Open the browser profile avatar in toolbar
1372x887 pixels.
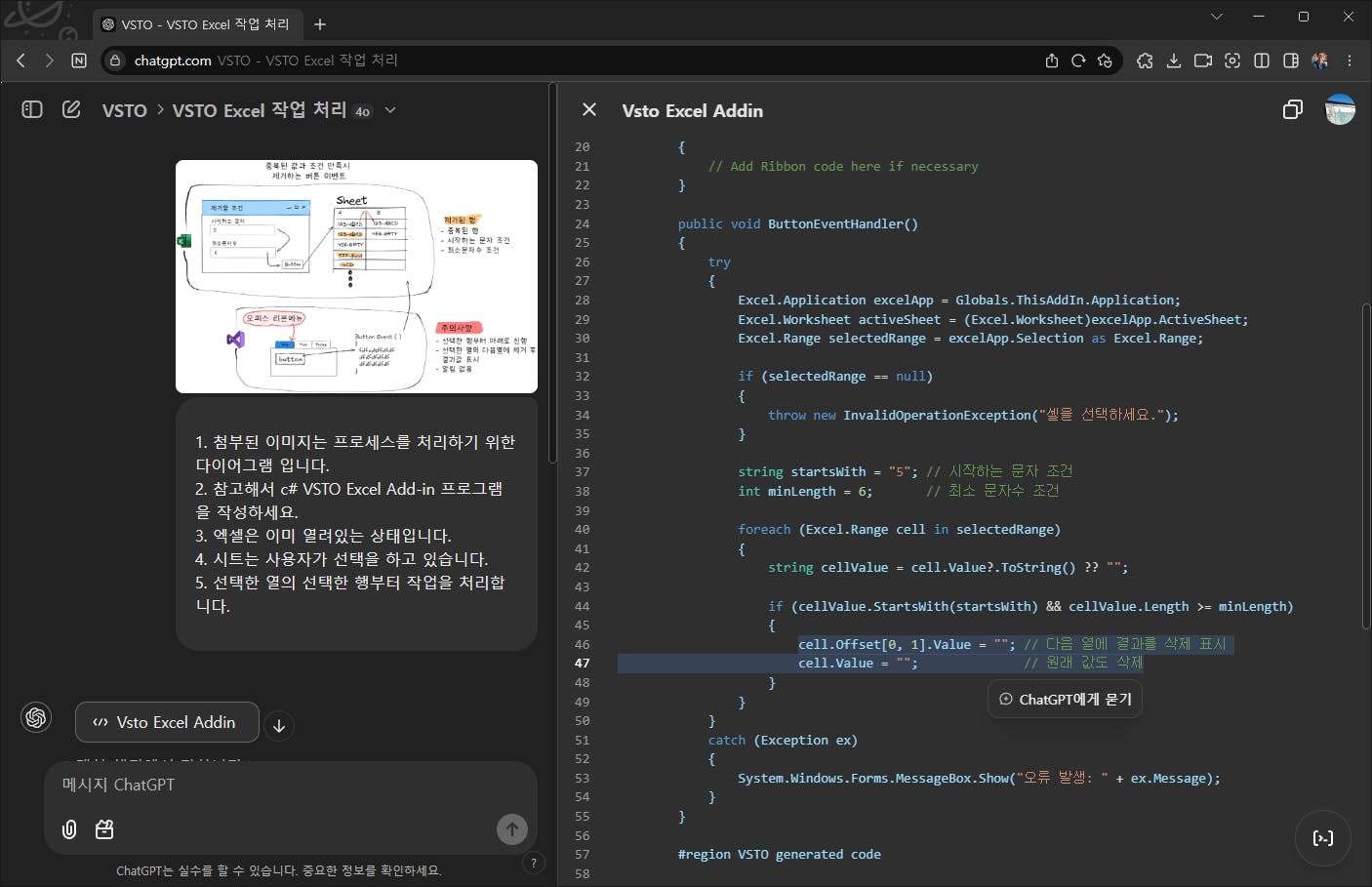[1320, 60]
